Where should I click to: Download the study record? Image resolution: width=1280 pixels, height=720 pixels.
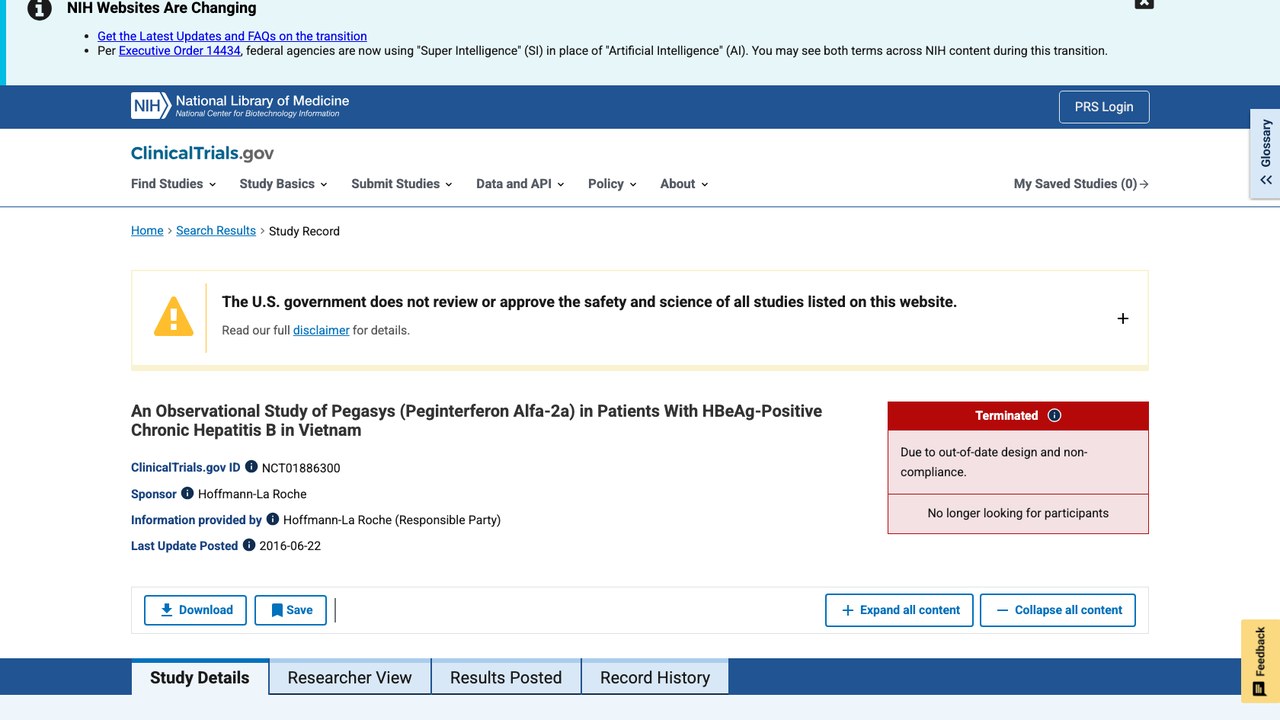[195, 610]
